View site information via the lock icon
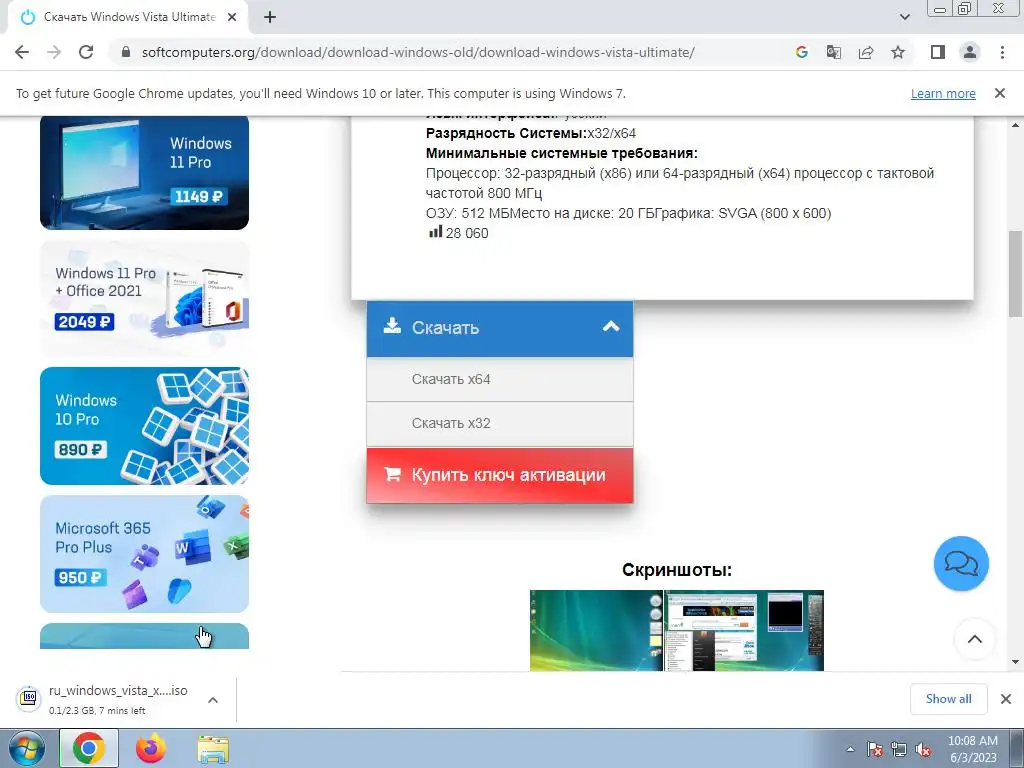The width and height of the screenshot is (1024, 768). (x=127, y=52)
